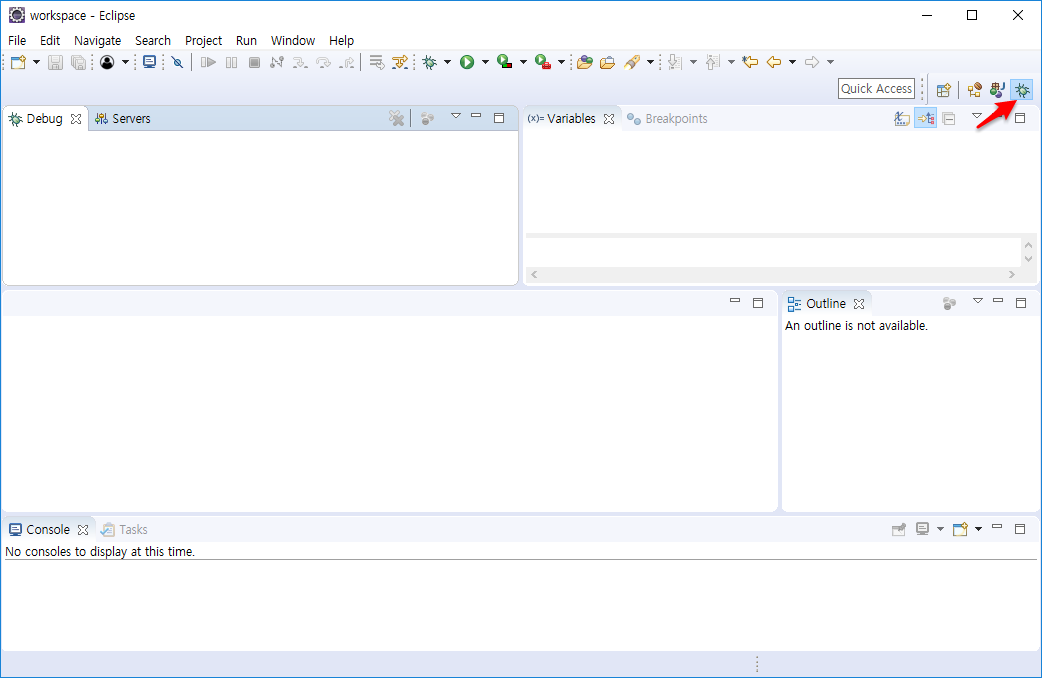Click the Open Task folder icon

click(x=607, y=62)
